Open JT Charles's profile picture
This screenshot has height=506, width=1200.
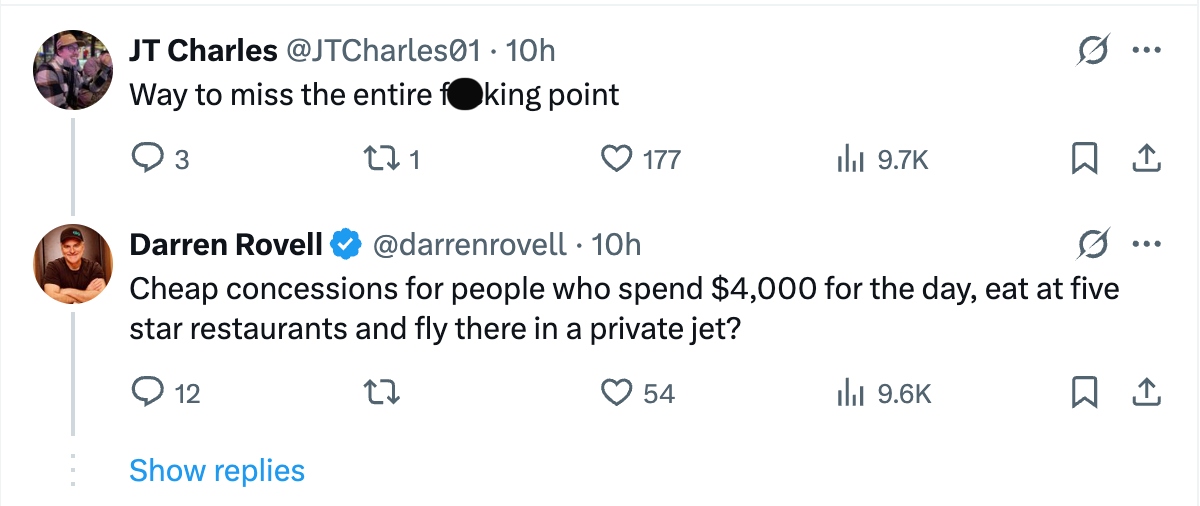pos(72,68)
